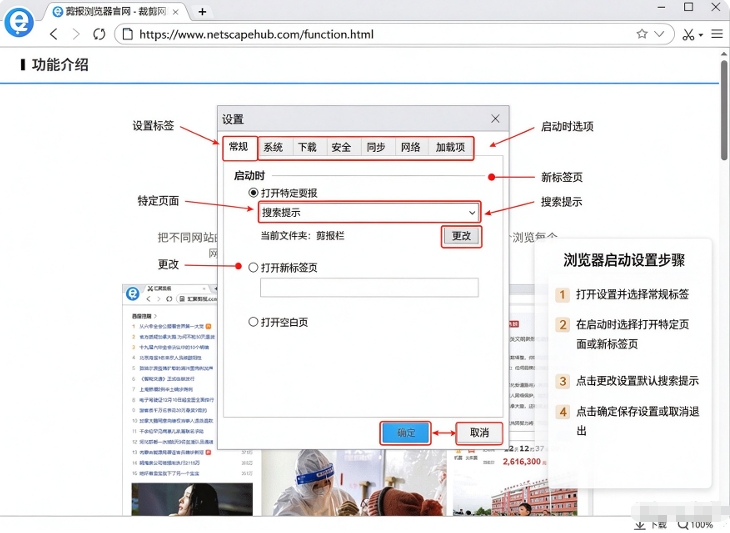This screenshot has width=730, height=533.
Task: Switch to the 加载项 settings tab
Action: point(450,148)
